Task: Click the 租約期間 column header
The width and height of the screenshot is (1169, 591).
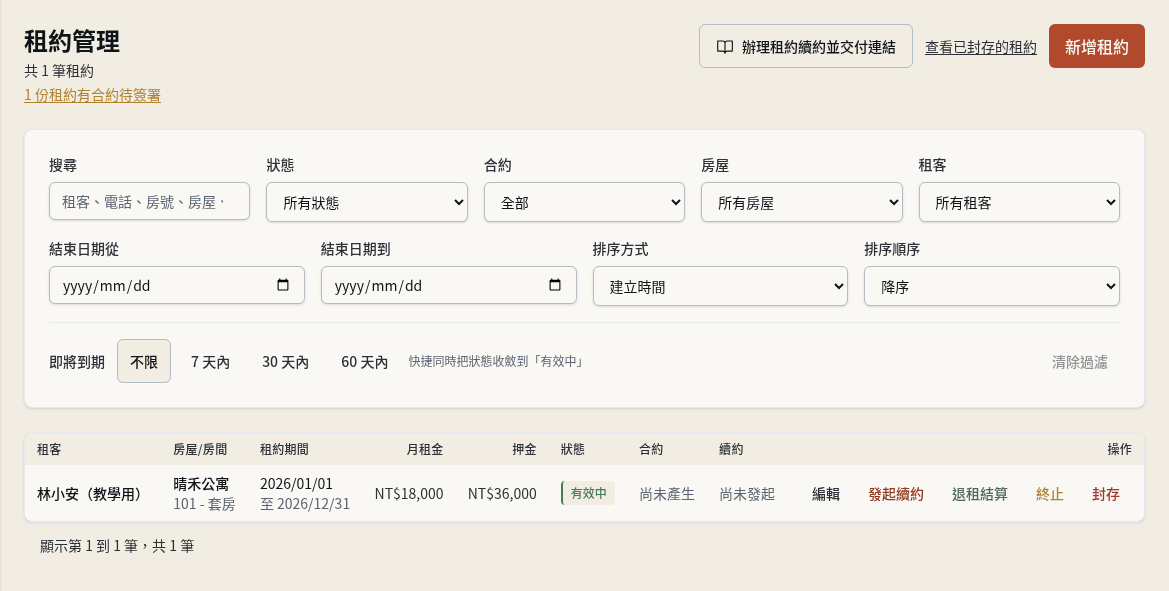Action: [x=284, y=449]
